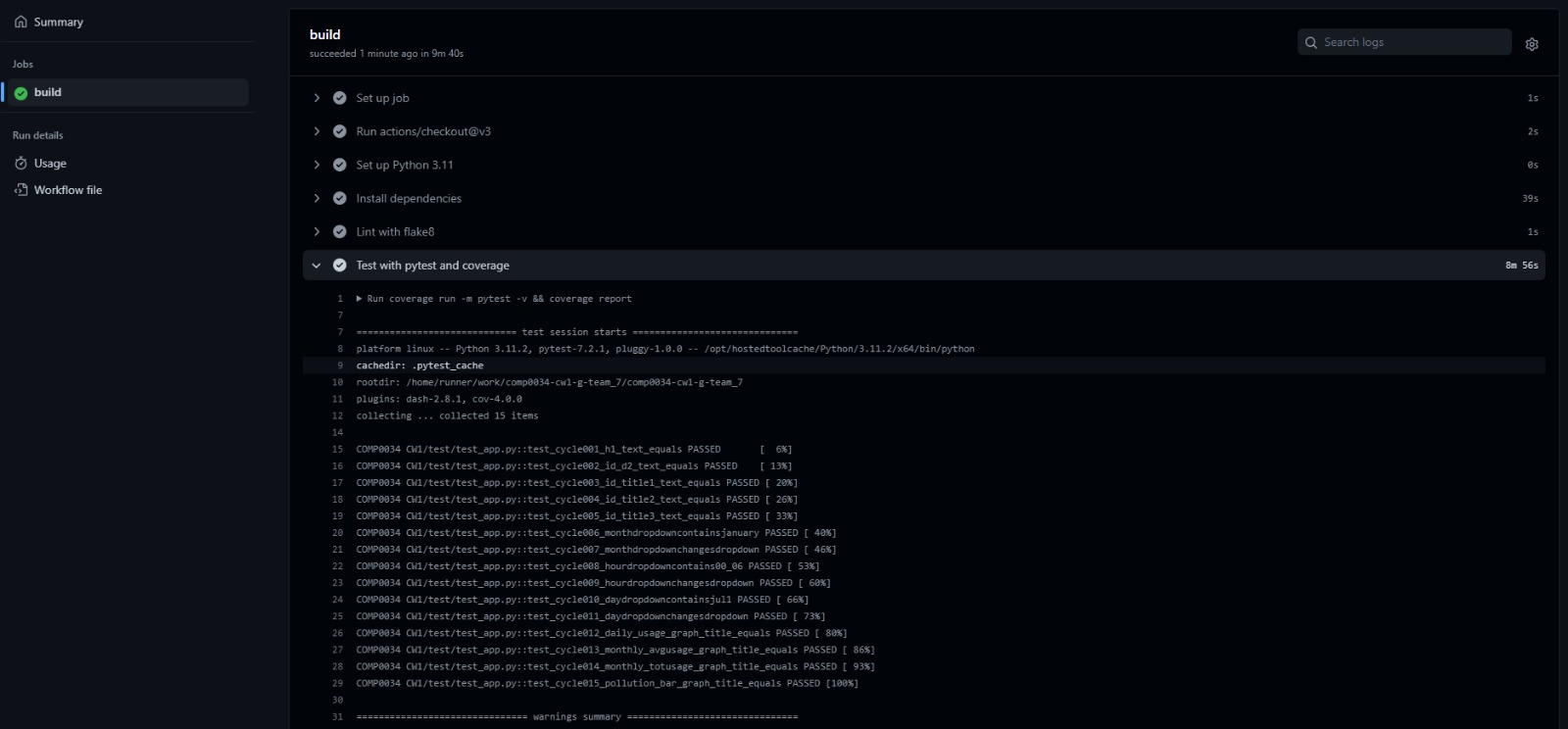Click the 8m 56s duration of test step
The image size is (1568, 729).
pyautogui.click(x=1522, y=266)
